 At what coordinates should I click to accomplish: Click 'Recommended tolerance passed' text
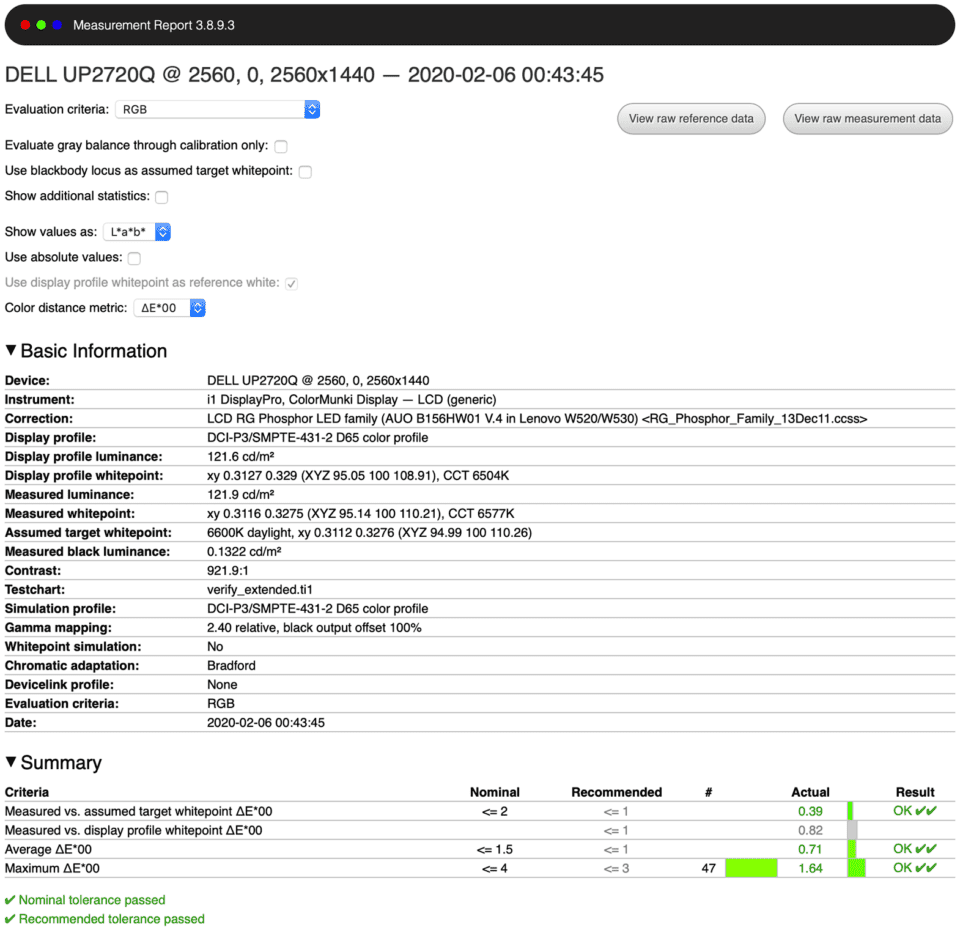pyautogui.click(x=111, y=919)
